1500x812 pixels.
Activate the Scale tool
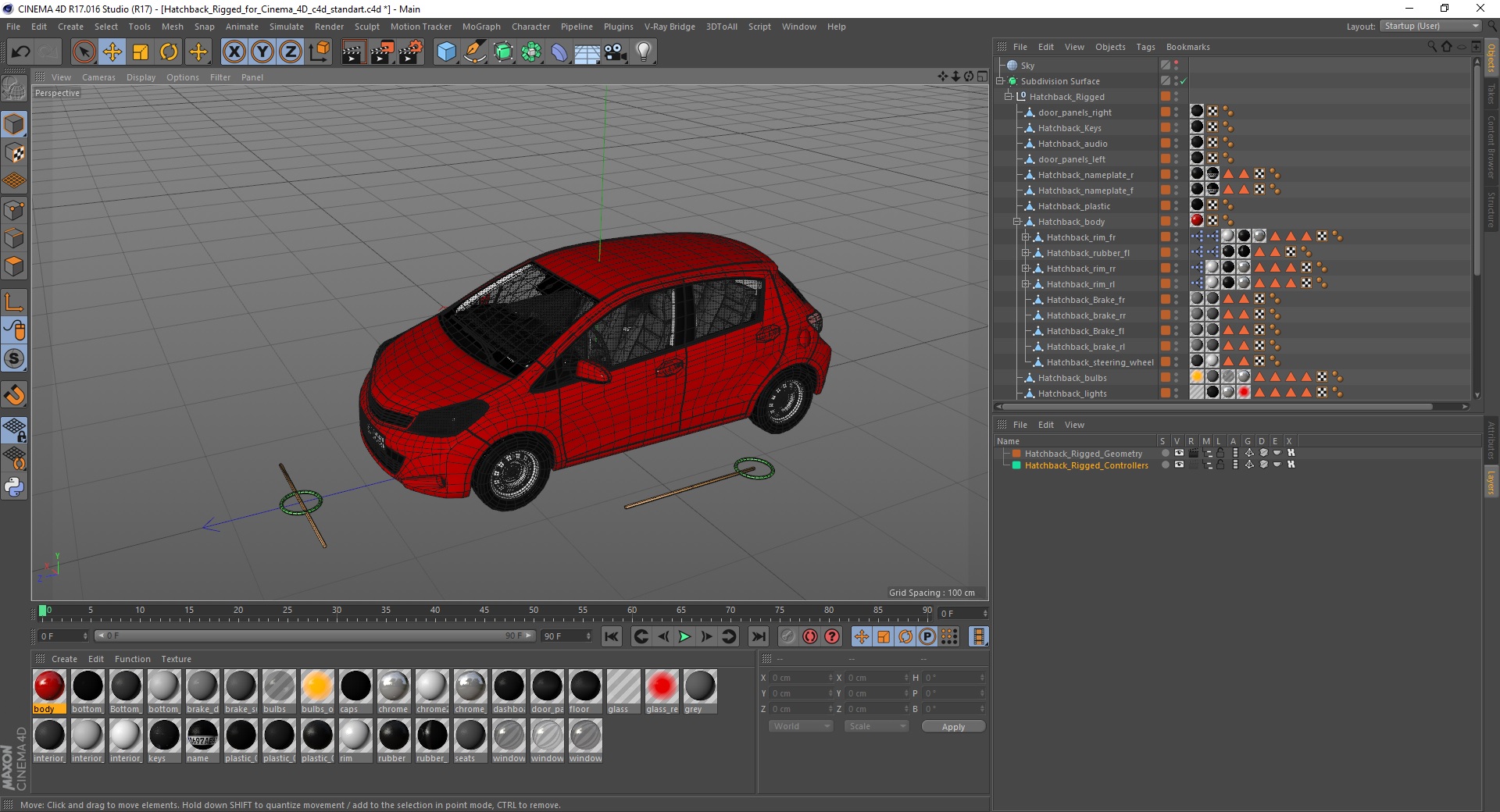point(140,52)
